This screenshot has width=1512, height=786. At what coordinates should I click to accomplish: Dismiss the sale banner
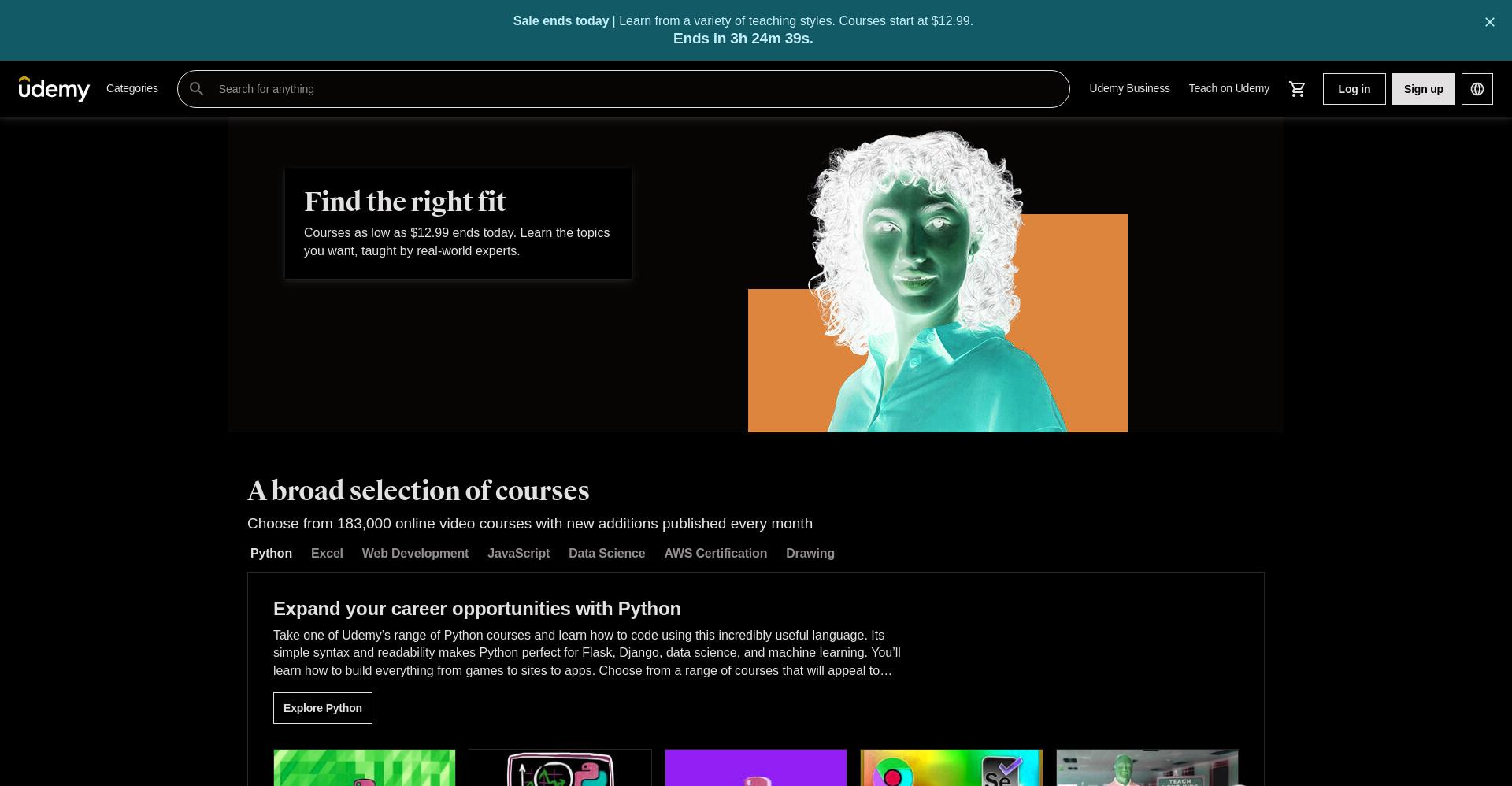point(1489,22)
